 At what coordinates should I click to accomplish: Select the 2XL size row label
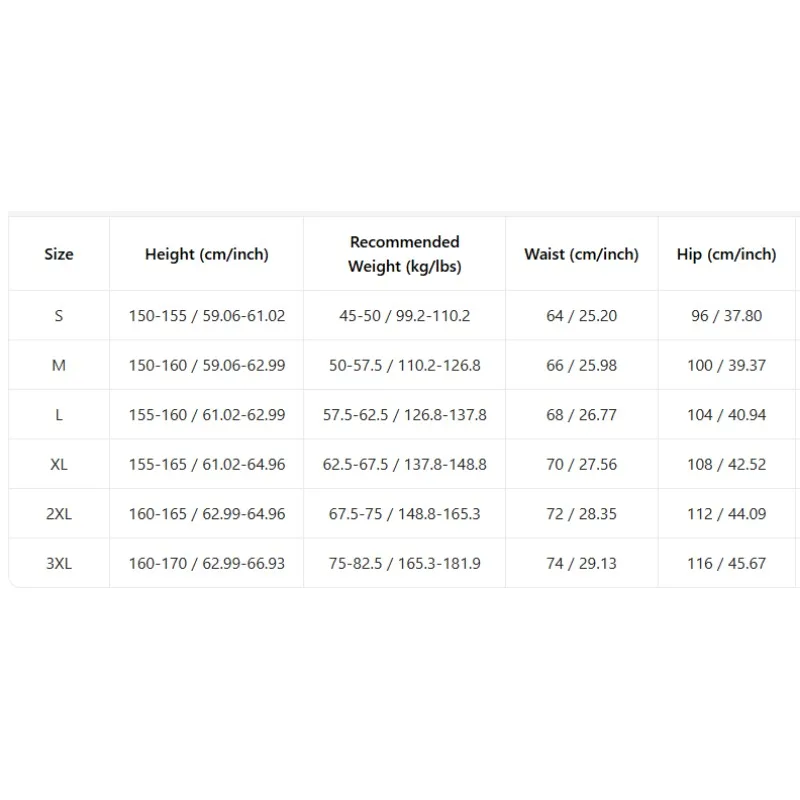(x=59, y=514)
